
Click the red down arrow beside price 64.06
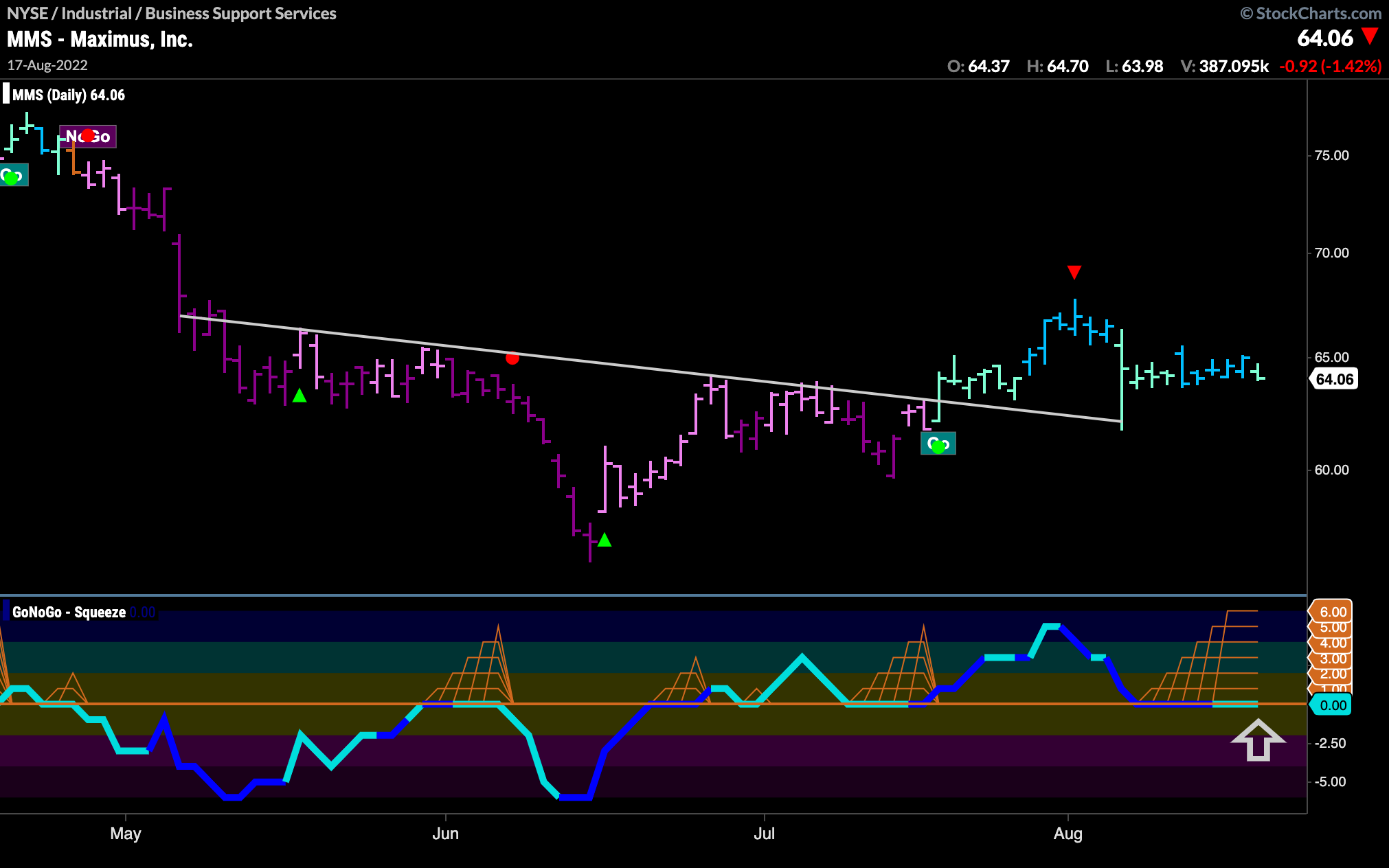(x=1370, y=36)
